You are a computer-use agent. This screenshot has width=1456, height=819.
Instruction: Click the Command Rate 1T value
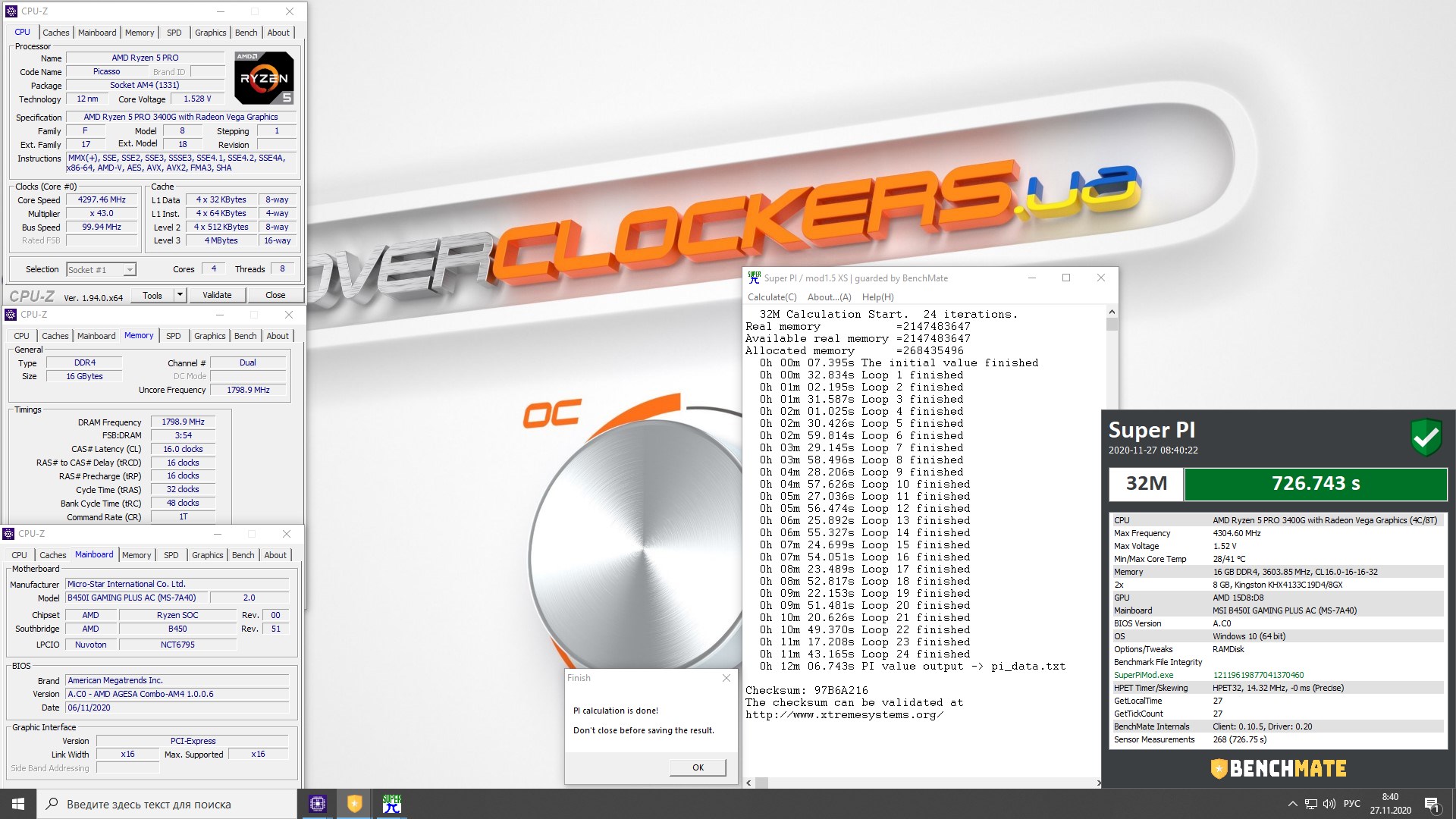(x=183, y=516)
